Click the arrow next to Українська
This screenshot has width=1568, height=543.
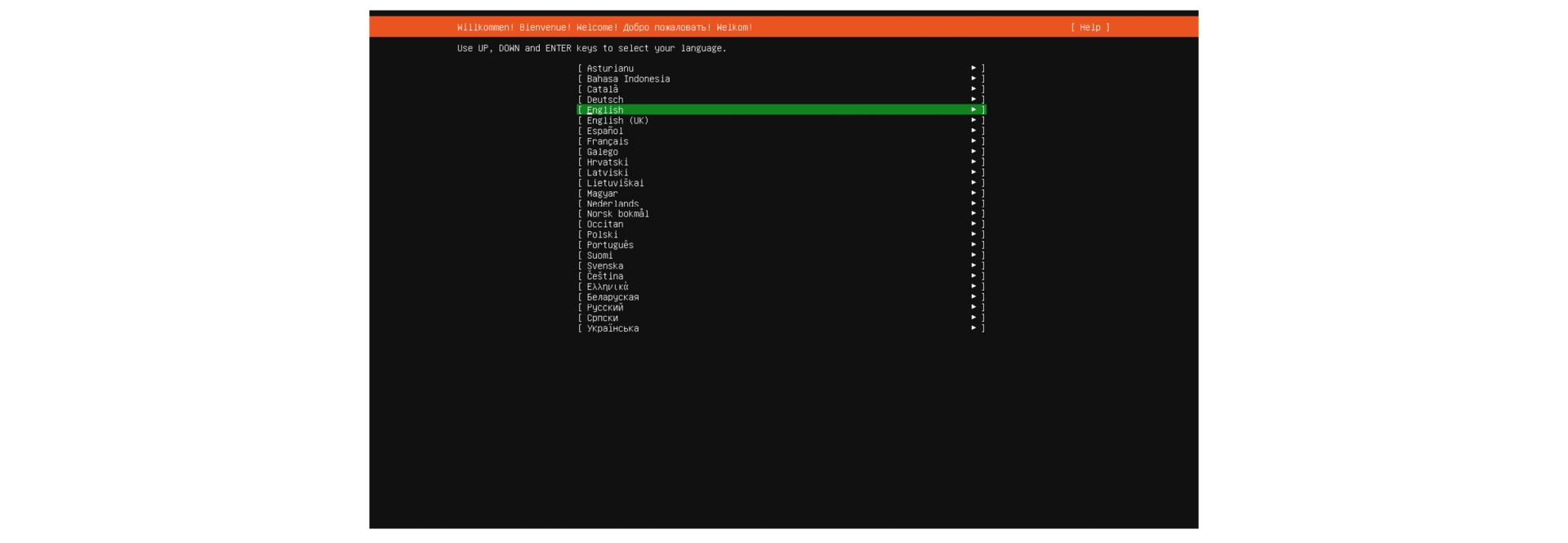pyautogui.click(x=973, y=328)
